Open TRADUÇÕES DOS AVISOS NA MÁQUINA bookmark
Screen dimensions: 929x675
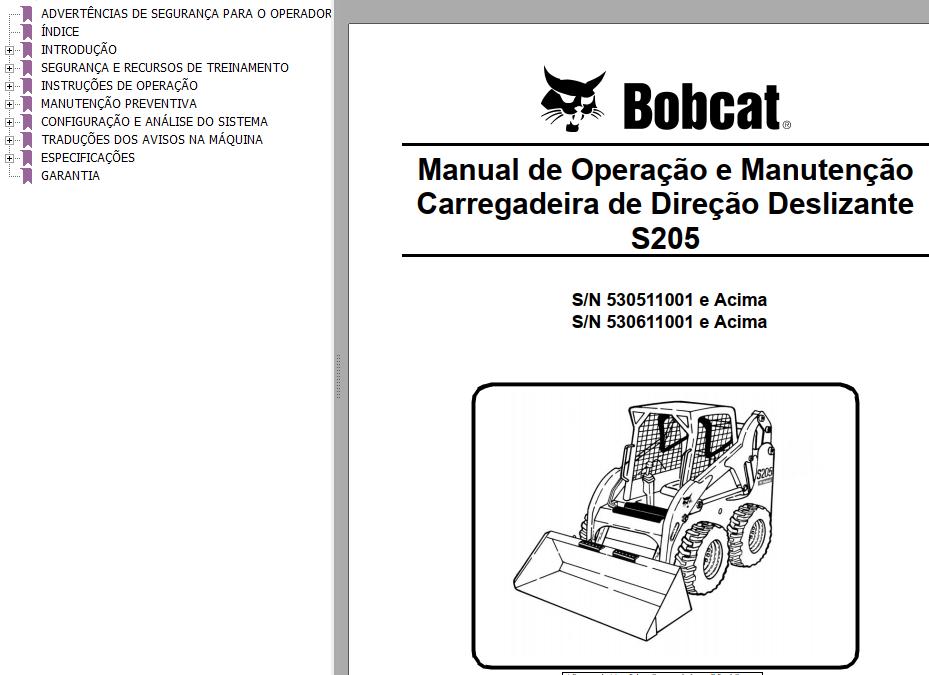click(152, 139)
